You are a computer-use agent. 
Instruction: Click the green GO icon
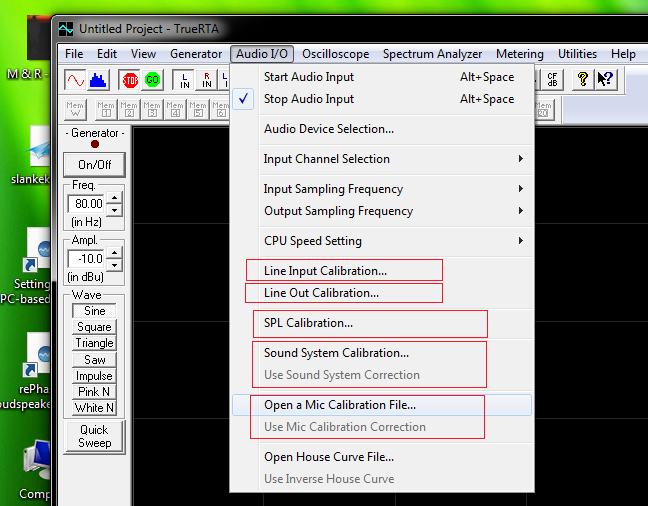[x=152, y=80]
